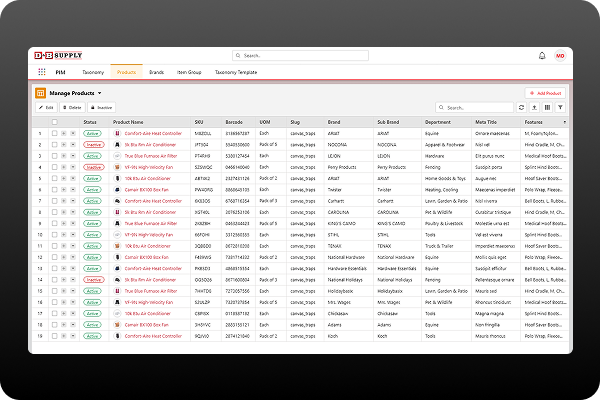600x400 pixels.
Task: Open the MD user avatar
Action: 559,56
